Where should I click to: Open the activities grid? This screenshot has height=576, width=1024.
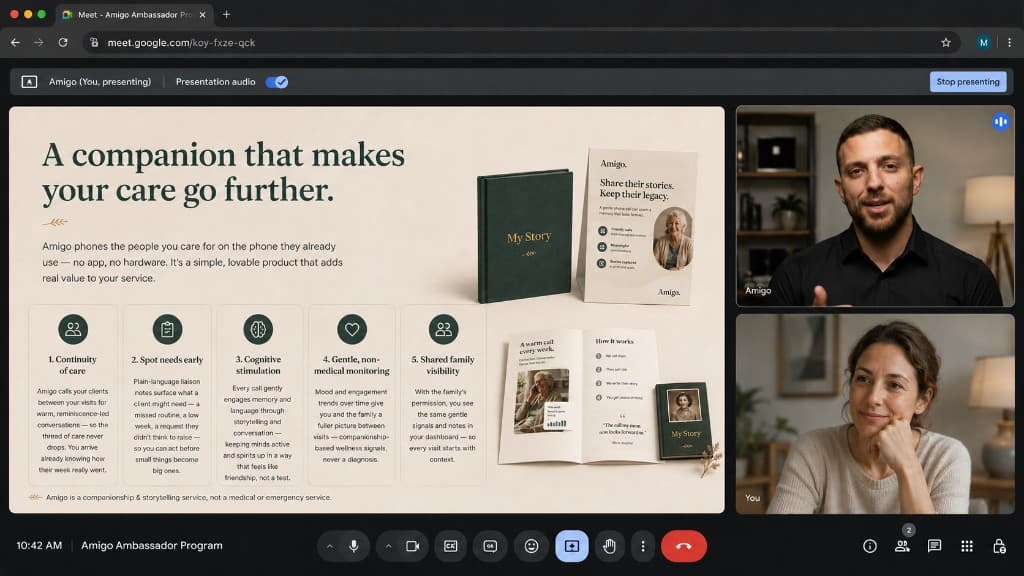(967, 546)
